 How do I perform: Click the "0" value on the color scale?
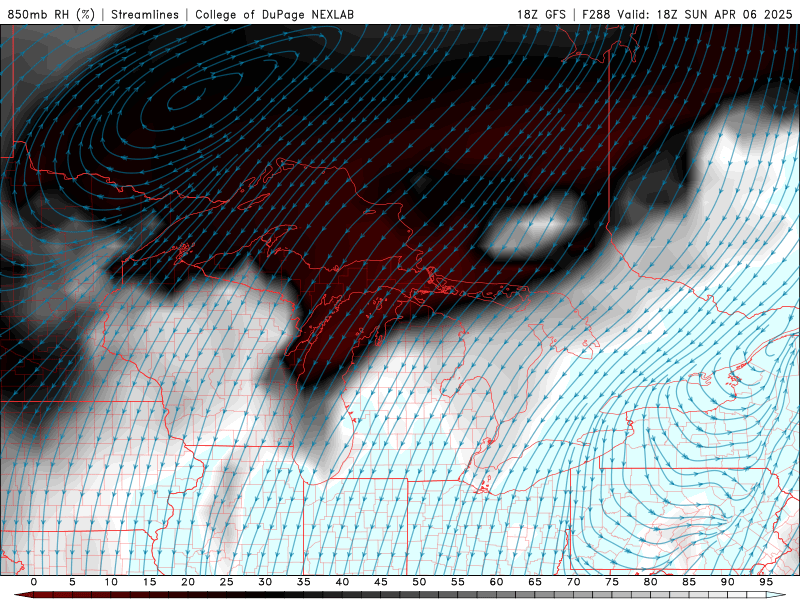[34, 582]
